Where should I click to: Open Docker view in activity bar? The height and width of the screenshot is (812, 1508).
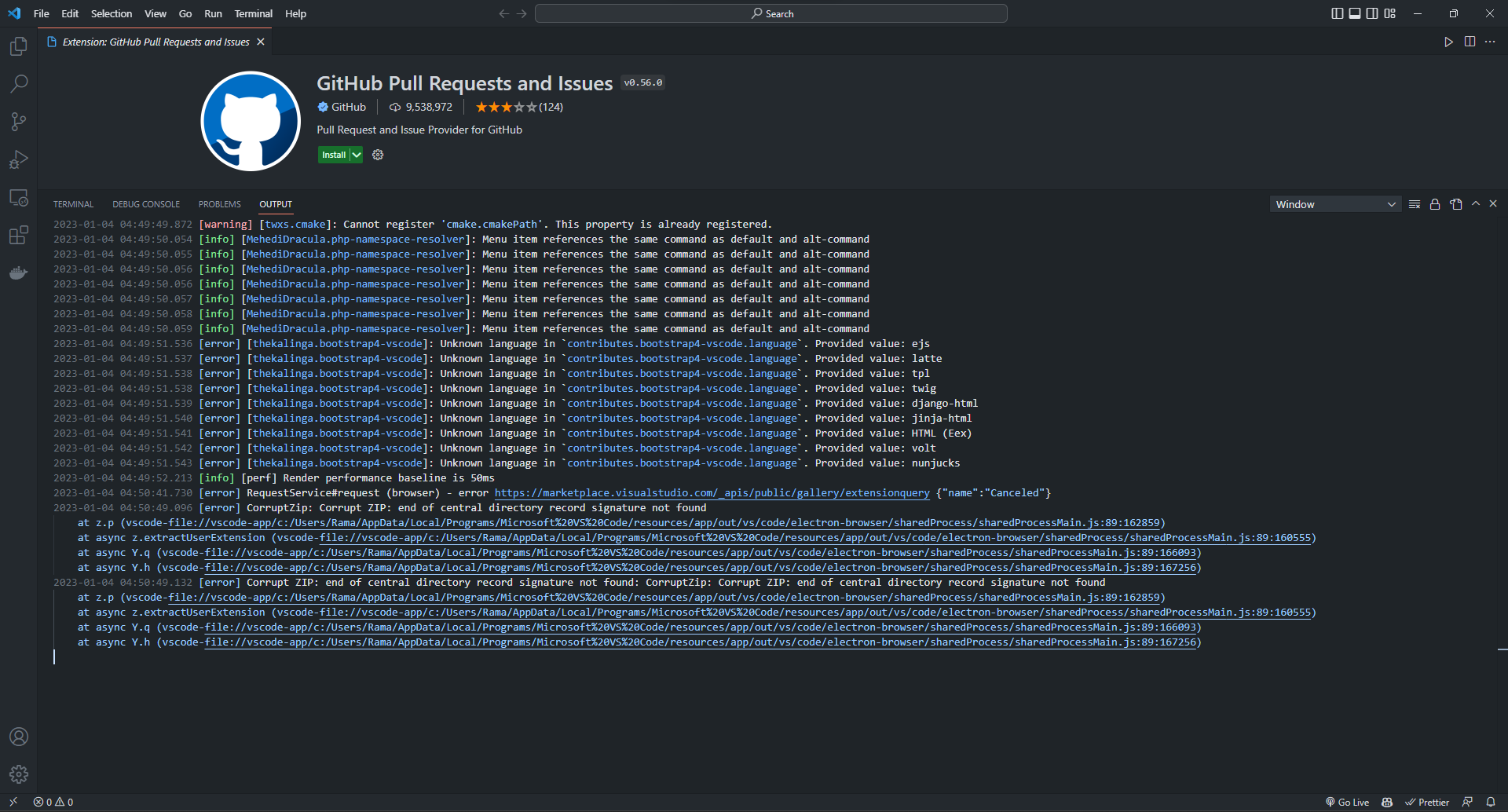[x=18, y=272]
